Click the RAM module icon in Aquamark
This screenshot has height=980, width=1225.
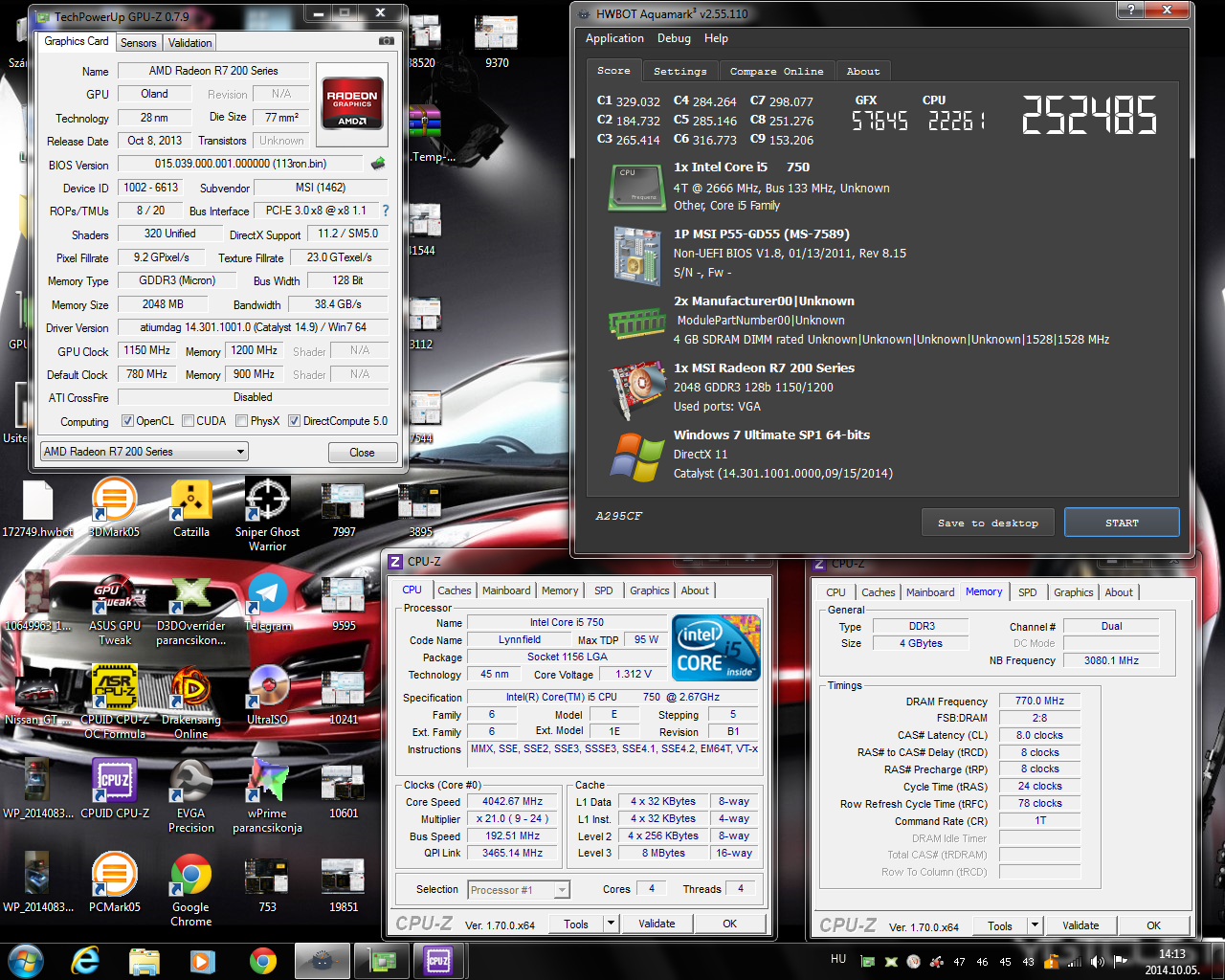[x=636, y=323]
